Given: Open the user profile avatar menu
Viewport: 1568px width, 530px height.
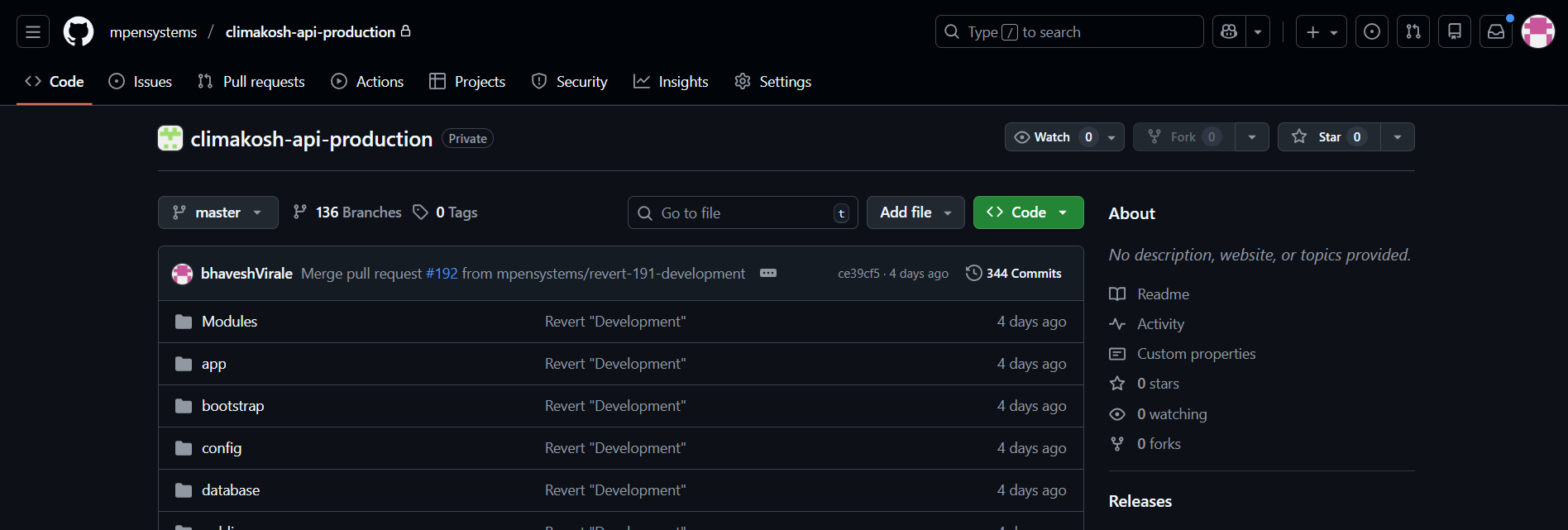Looking at the screenshot, I should (x=1537, y=32).
